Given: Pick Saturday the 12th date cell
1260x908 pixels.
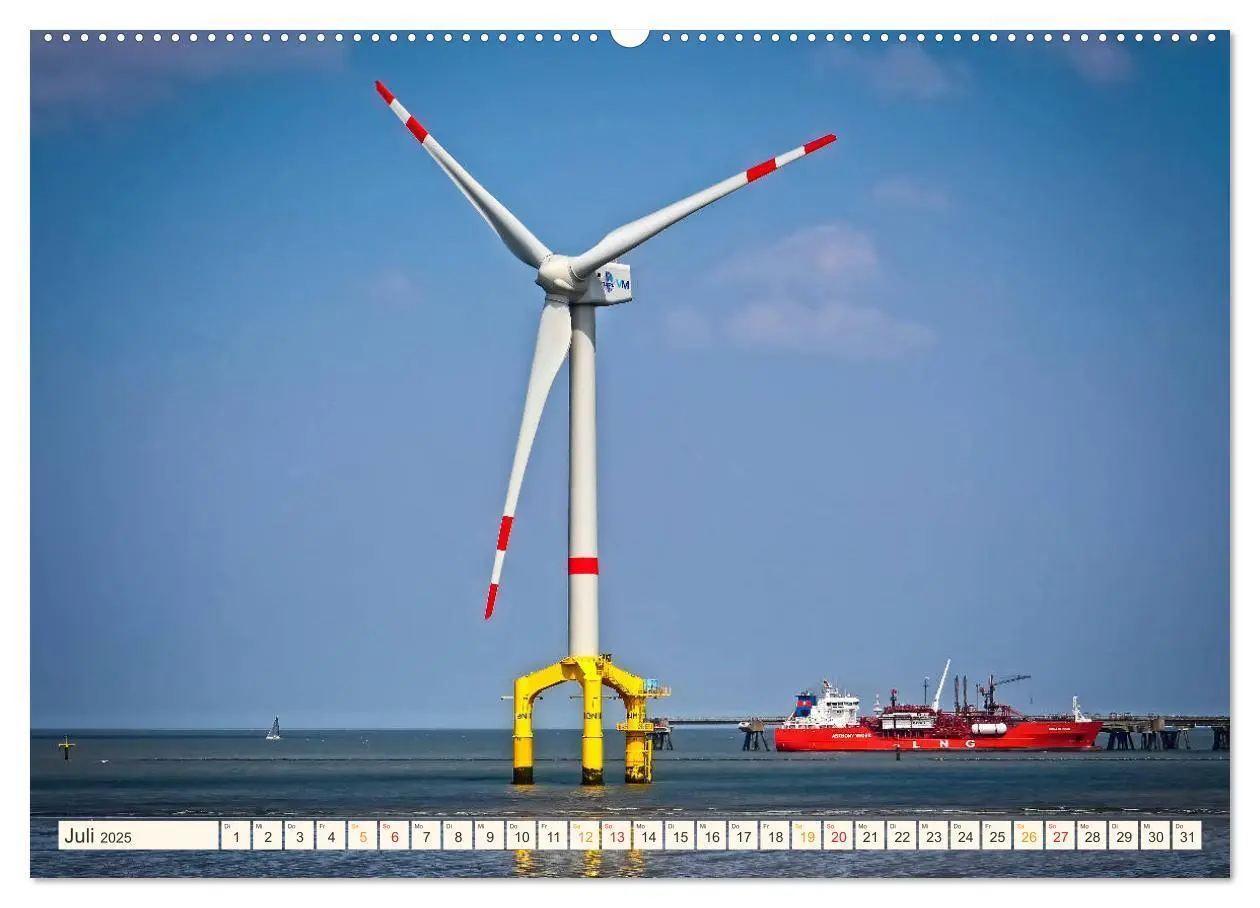Looking at the screenshot, I should pos(584,836).
